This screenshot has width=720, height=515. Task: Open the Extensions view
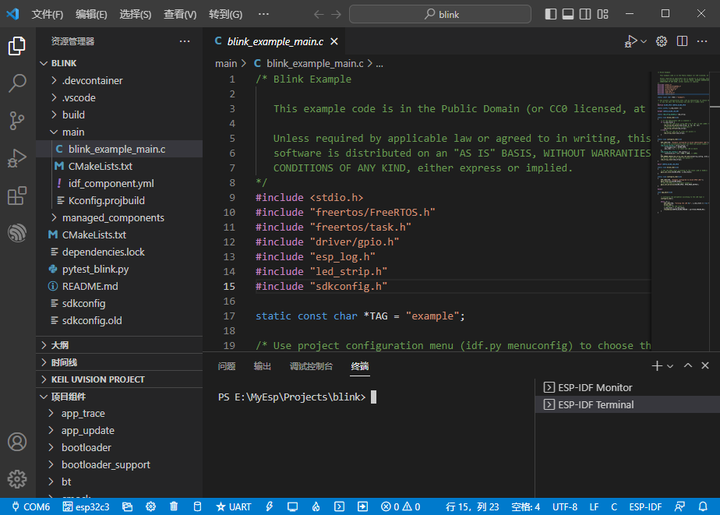point(17,196)
